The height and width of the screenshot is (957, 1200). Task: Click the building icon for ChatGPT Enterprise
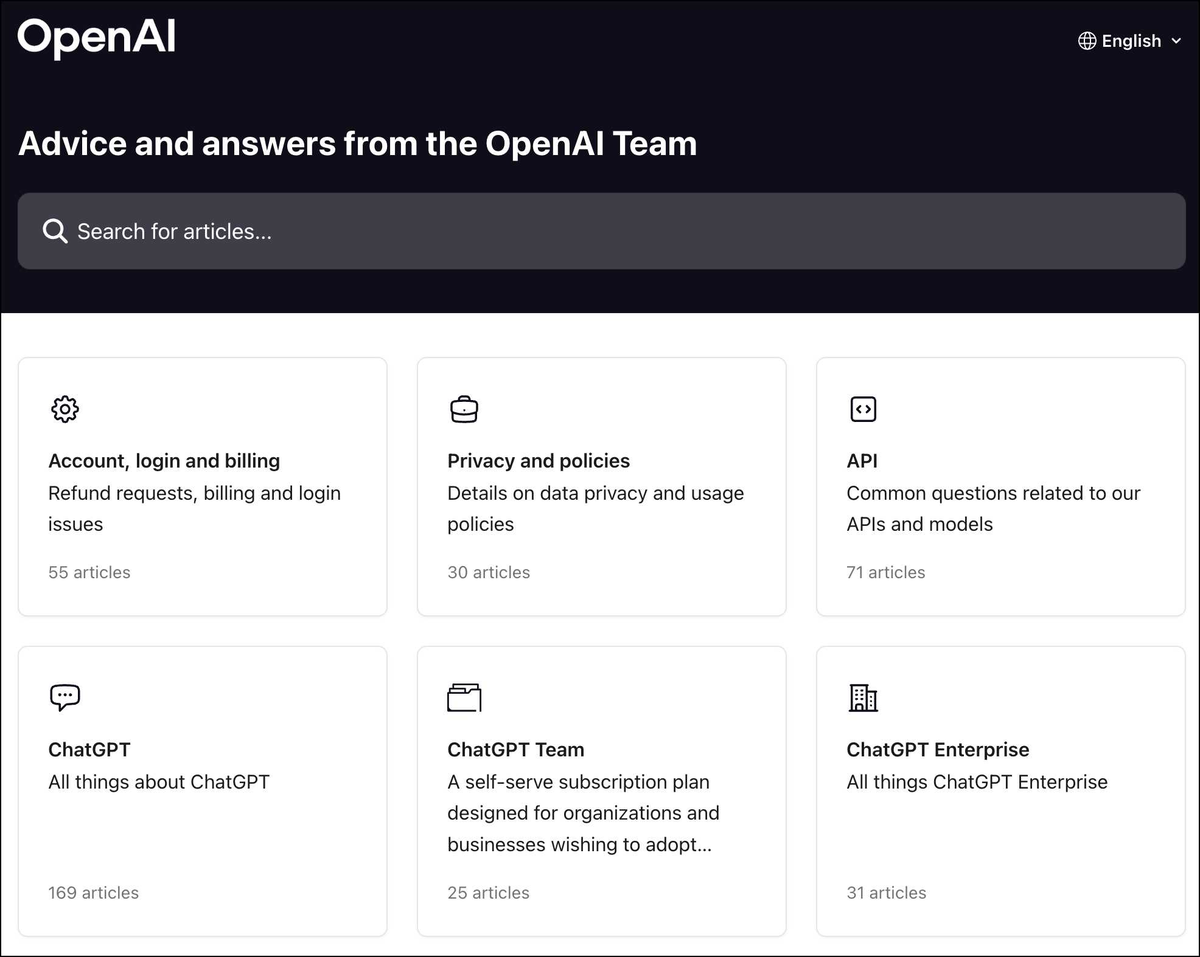pos(862,697)
